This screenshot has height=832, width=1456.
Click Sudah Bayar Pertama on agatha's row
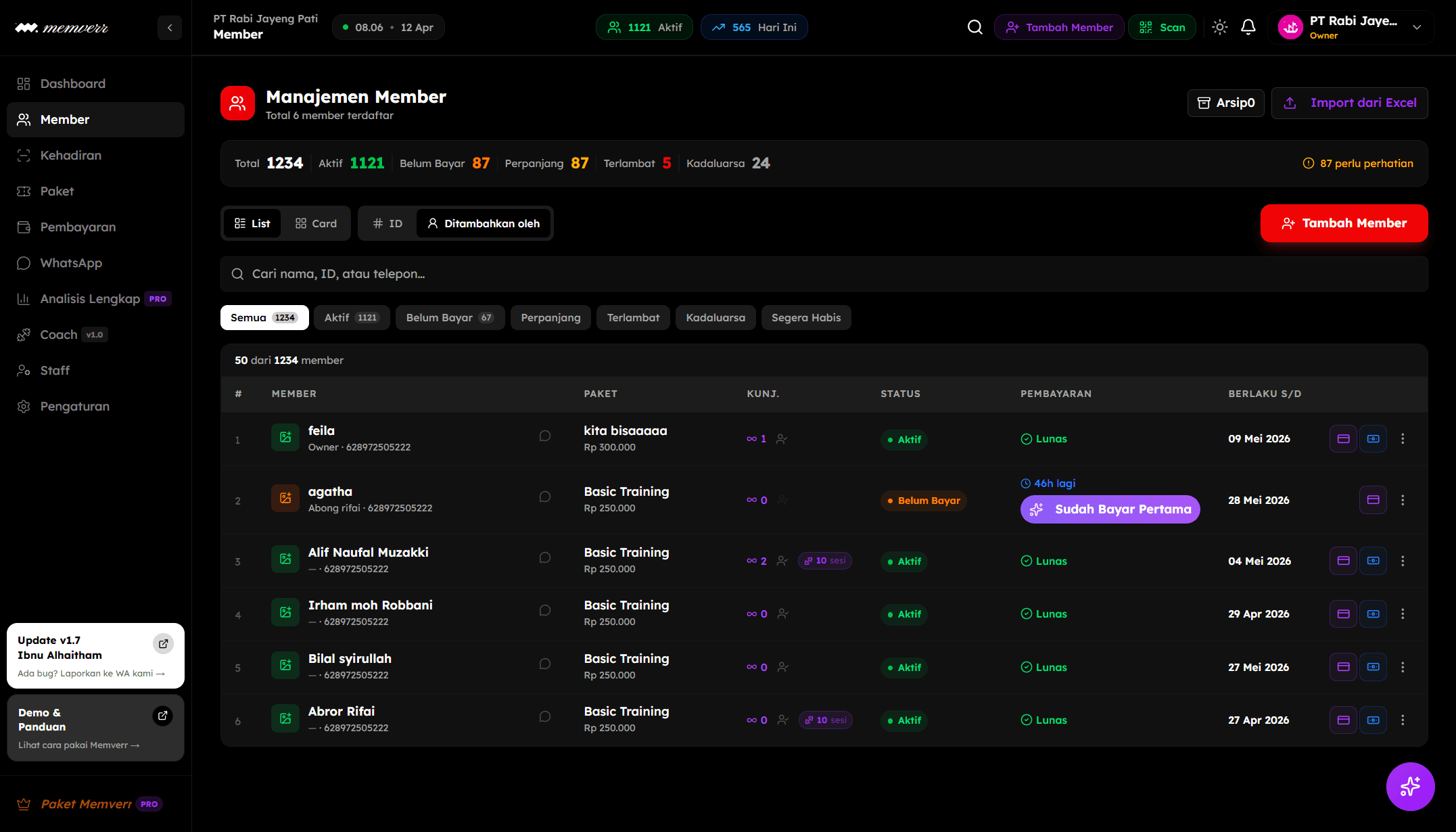coord(1110,509)
